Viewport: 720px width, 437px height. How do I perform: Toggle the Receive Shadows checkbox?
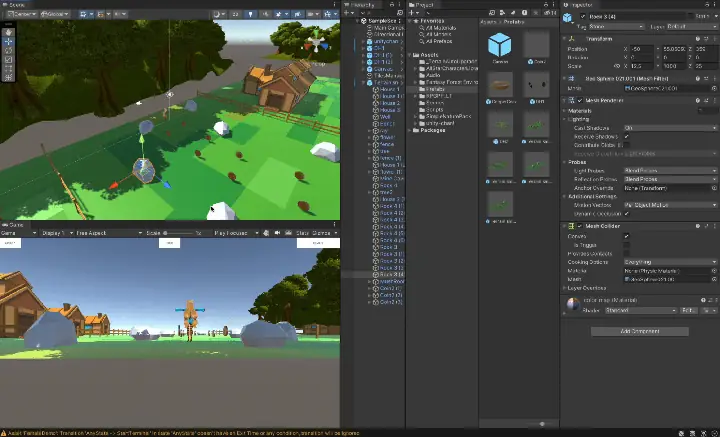point(626,137)
